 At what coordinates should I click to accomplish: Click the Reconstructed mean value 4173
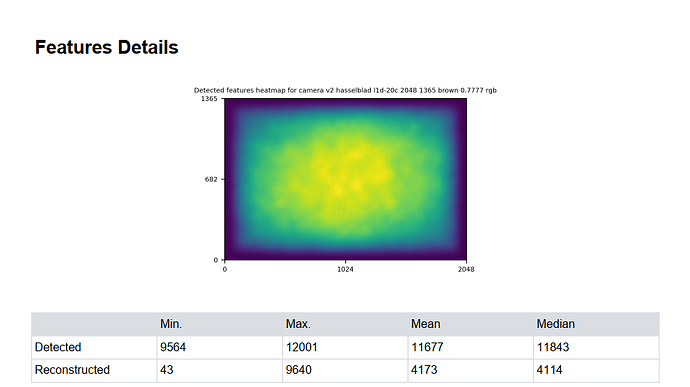(424, 370)
